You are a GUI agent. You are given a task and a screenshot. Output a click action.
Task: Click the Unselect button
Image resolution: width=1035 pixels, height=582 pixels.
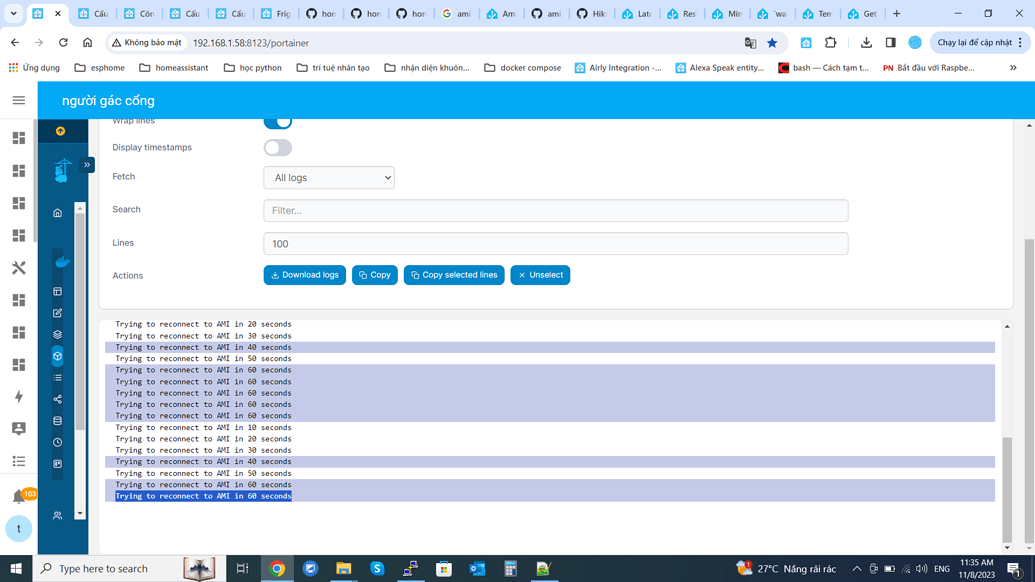coord(539,275)
